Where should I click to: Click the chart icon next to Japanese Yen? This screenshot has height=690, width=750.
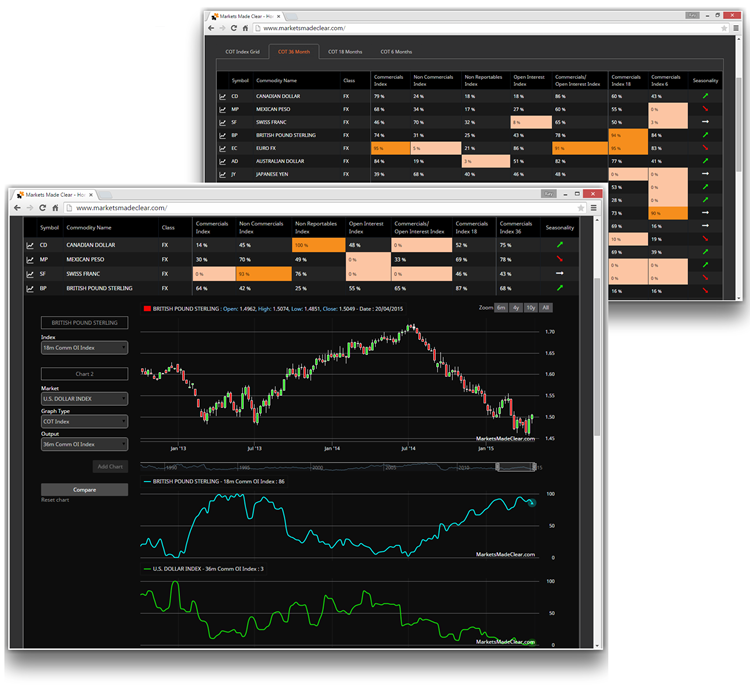coord(223,172)
